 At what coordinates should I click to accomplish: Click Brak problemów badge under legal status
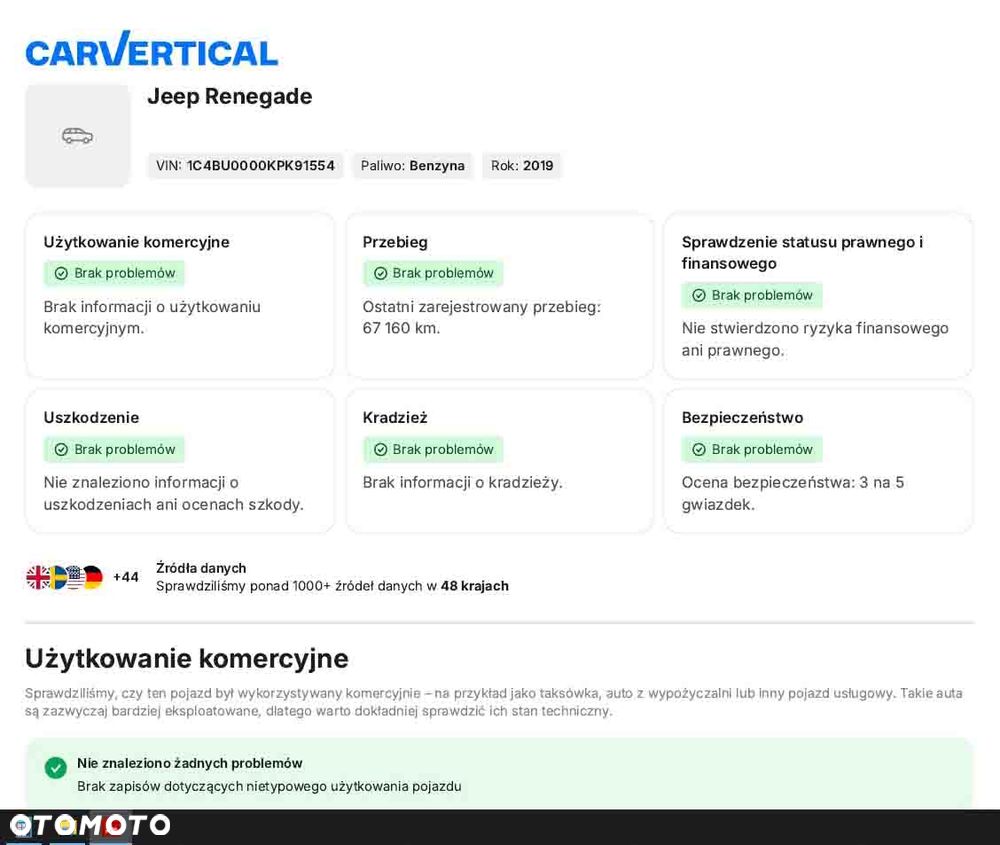point(752,295)
